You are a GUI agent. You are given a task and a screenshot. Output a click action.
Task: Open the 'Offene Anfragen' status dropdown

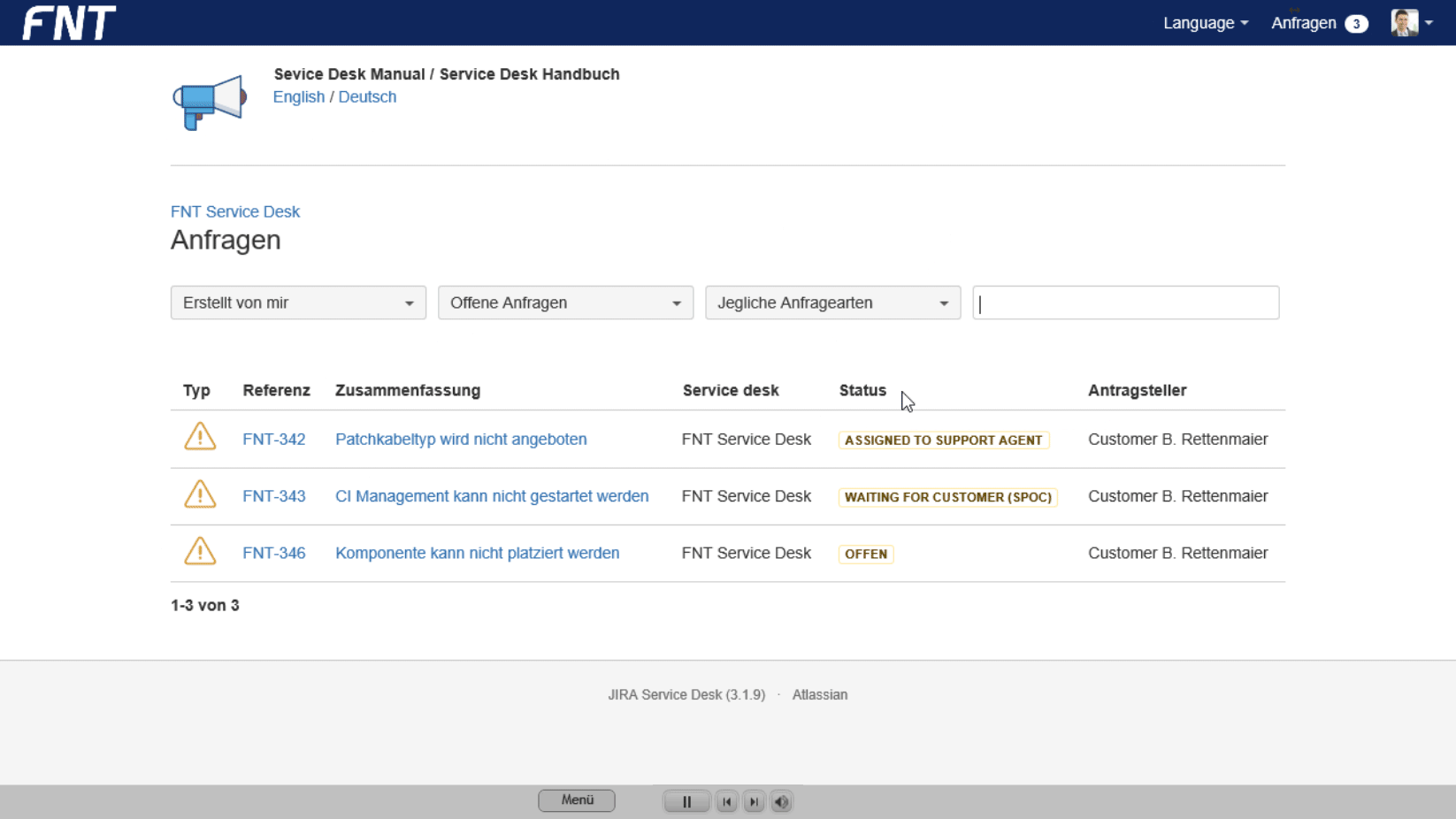[565, 302]
